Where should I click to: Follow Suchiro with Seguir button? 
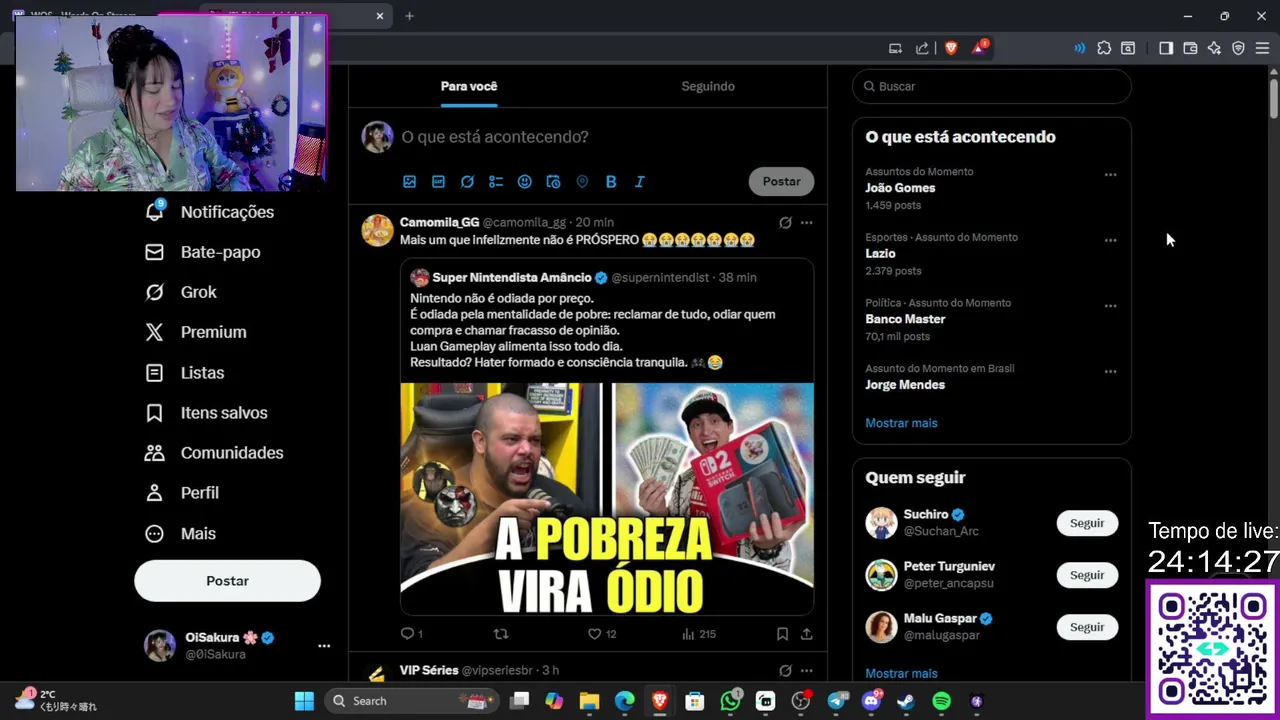point(1087,523)
